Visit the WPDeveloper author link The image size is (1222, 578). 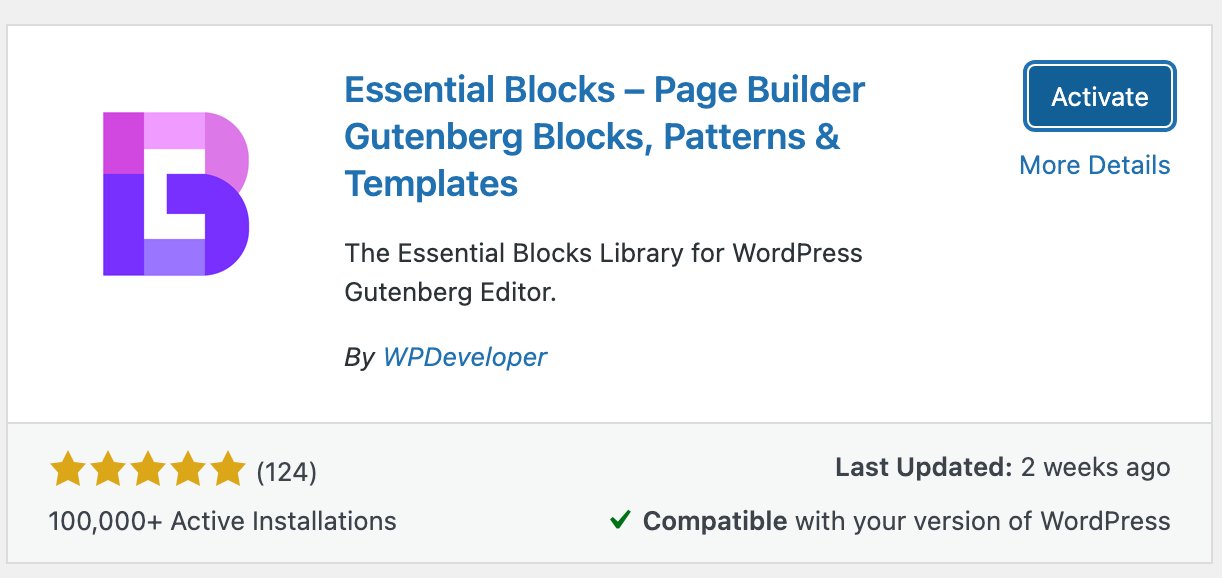coord(466,357)
